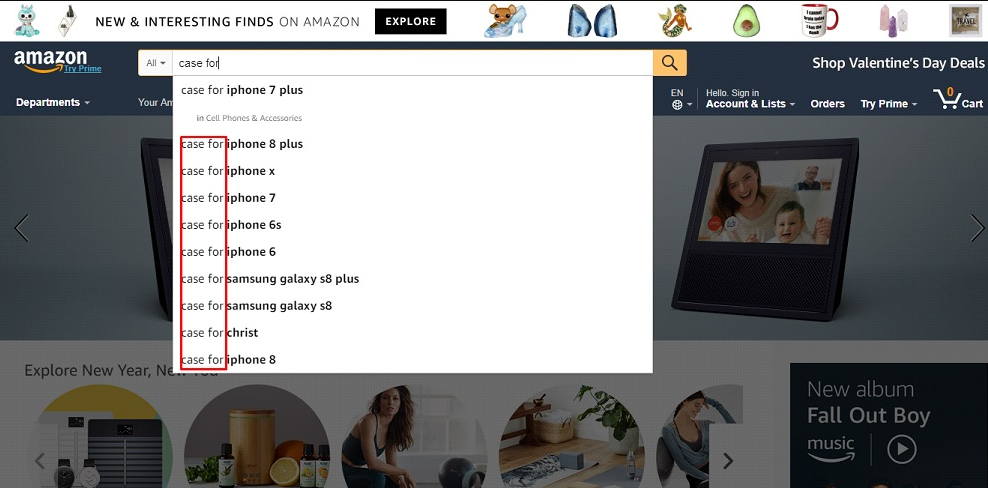Viewport: 988px width, 488px height.
Task: Go to previous hero banner slide
Action: pos(22,228)
